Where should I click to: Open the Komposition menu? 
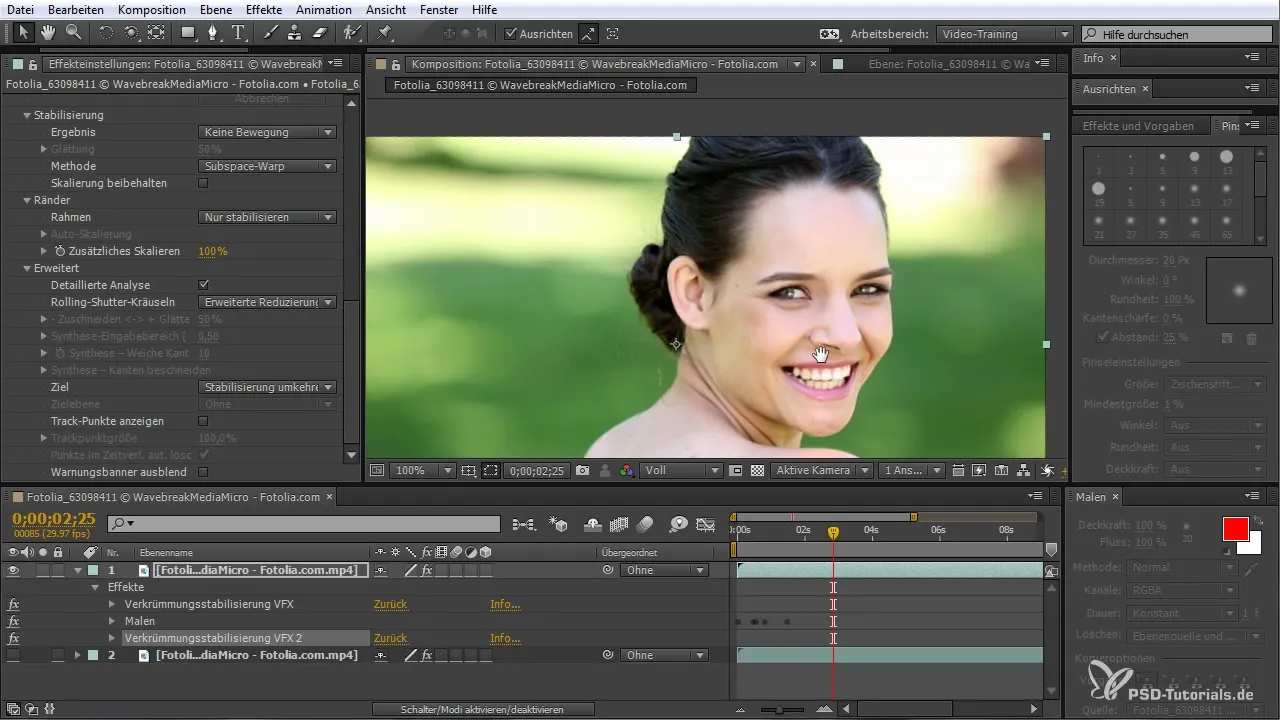[x=151, y=9]
